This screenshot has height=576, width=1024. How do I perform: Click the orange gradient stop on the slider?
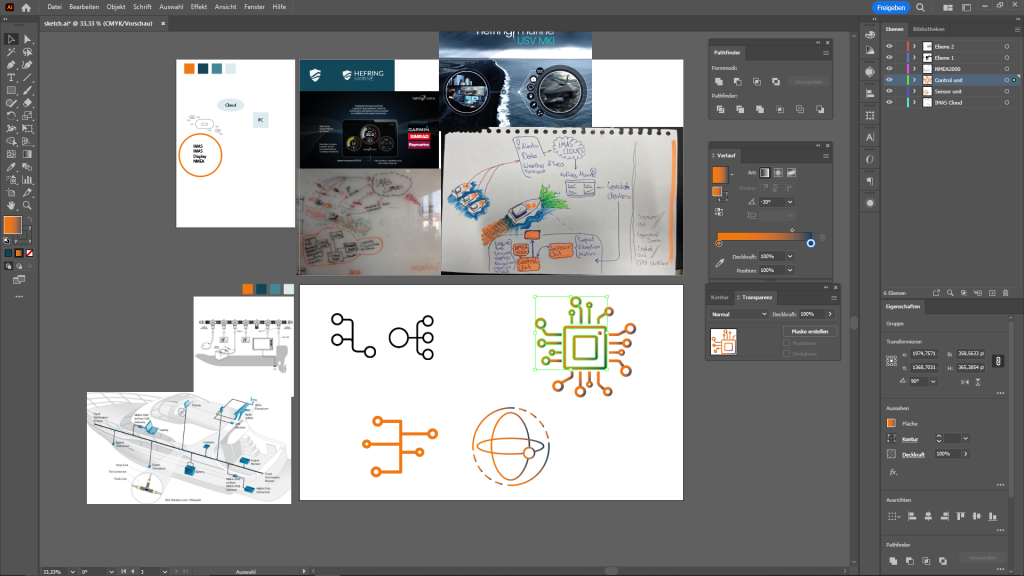tap(718, 243)
